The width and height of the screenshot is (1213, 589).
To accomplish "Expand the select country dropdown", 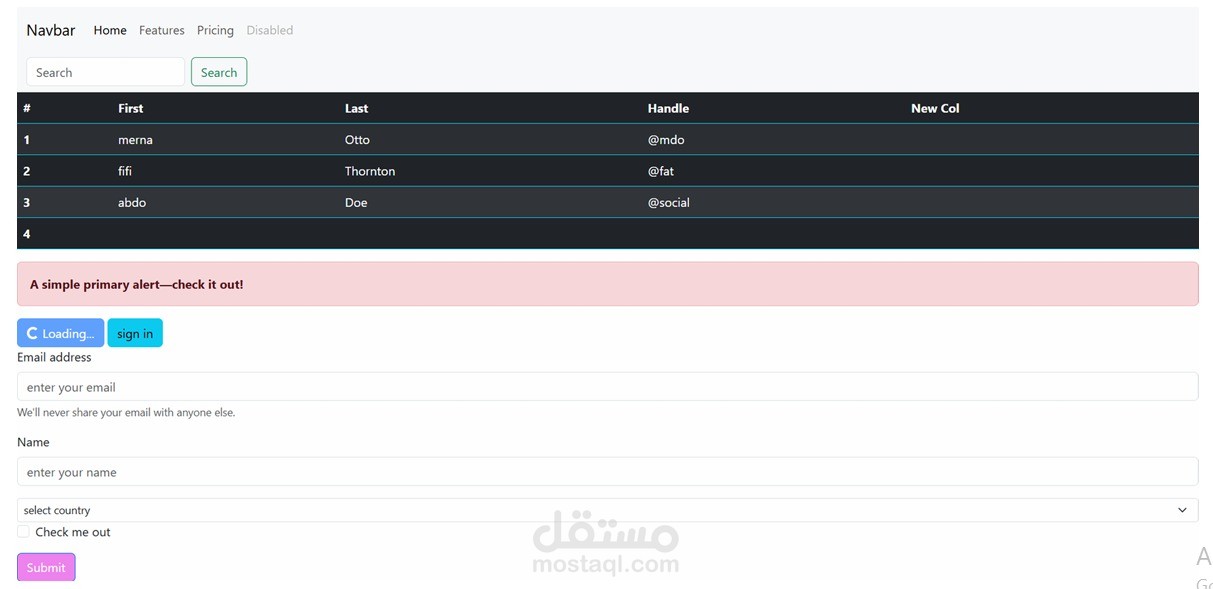I will 600,509.
